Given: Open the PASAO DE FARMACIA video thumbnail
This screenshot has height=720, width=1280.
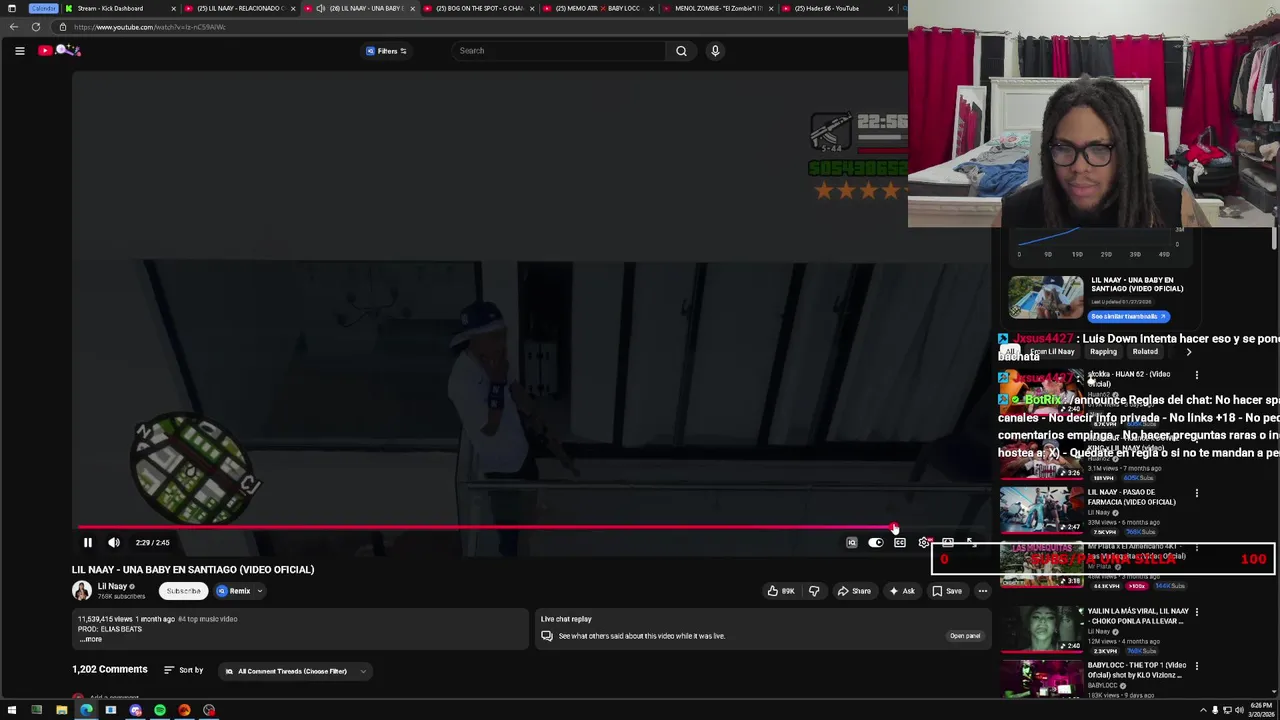Looking at the screenshot, I should point(1041,510).
